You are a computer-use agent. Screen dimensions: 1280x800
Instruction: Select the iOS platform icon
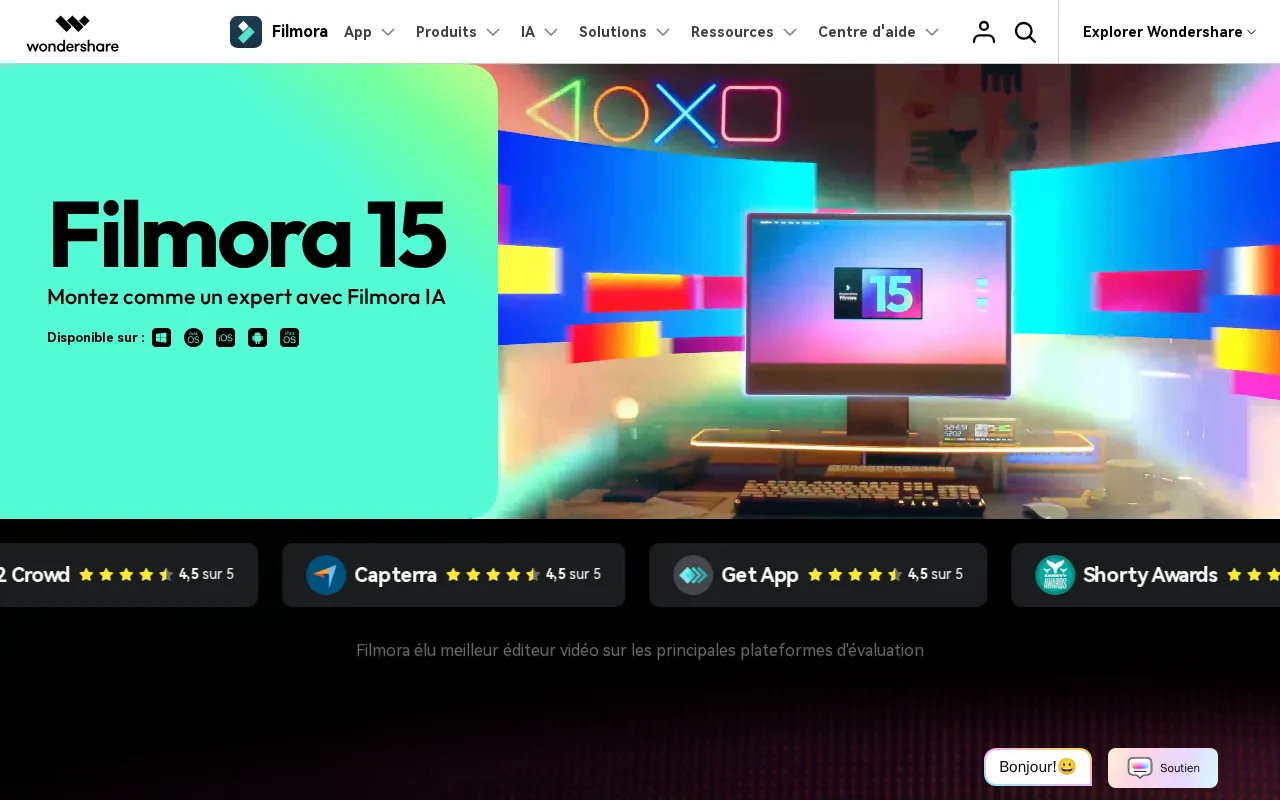coord(226,338)
